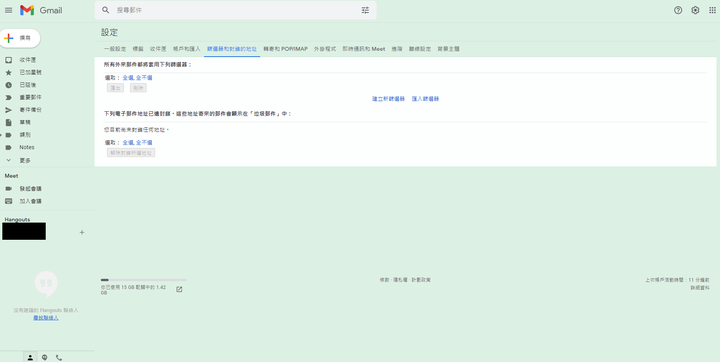Start a new Meet meeting camera icon
The image size is (720, 362).
click(x=8, y=189)
